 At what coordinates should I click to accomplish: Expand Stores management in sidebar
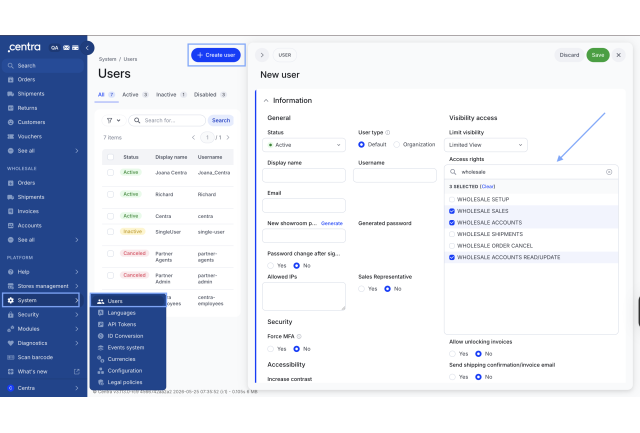point(77,286)
